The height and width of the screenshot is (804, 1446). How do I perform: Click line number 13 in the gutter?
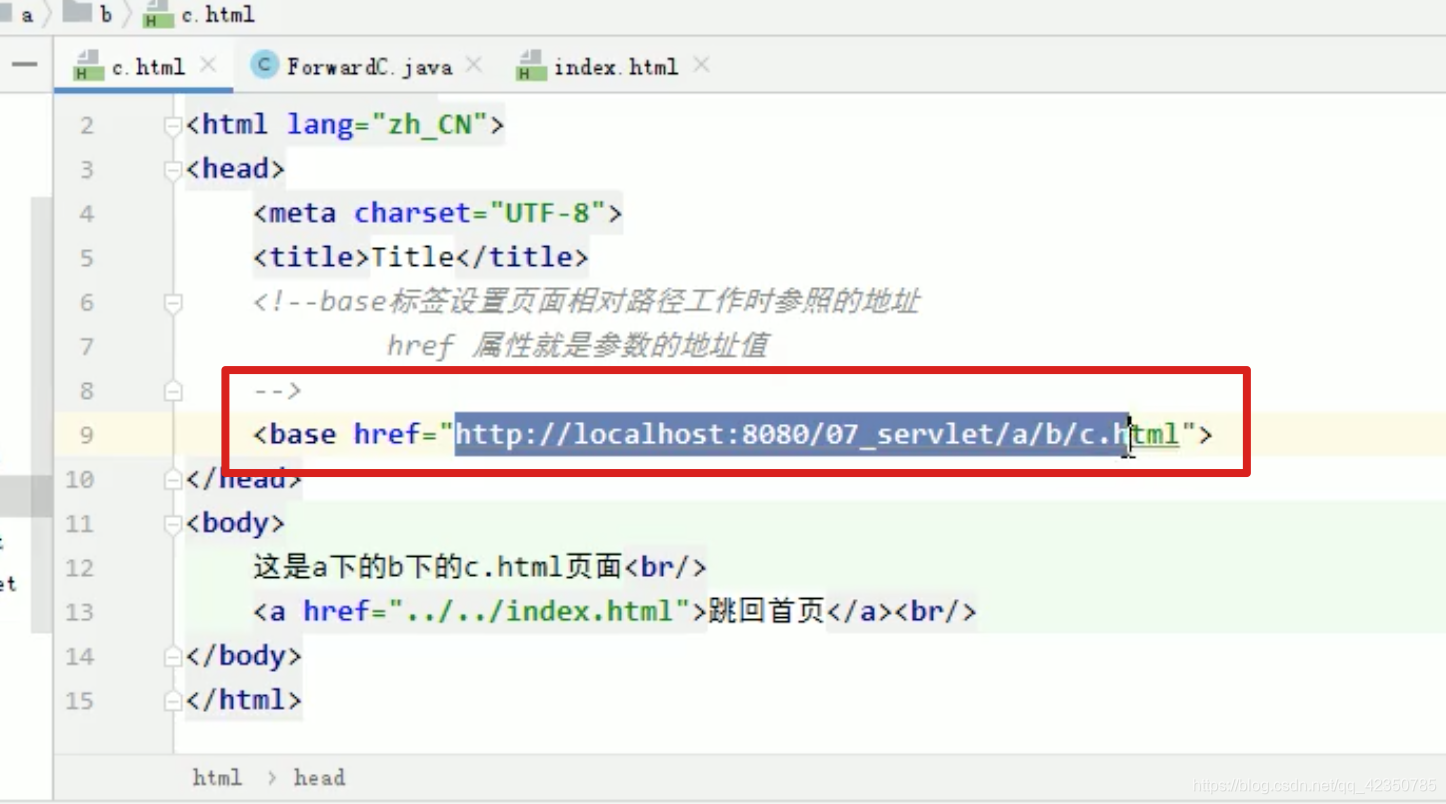(79, 612)
